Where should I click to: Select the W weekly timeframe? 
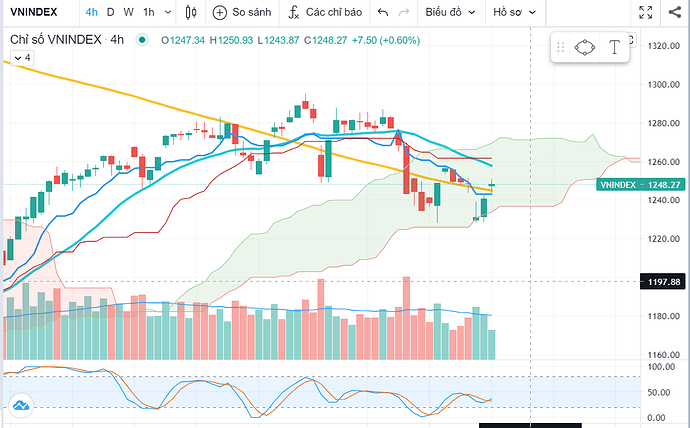[125, 13]
